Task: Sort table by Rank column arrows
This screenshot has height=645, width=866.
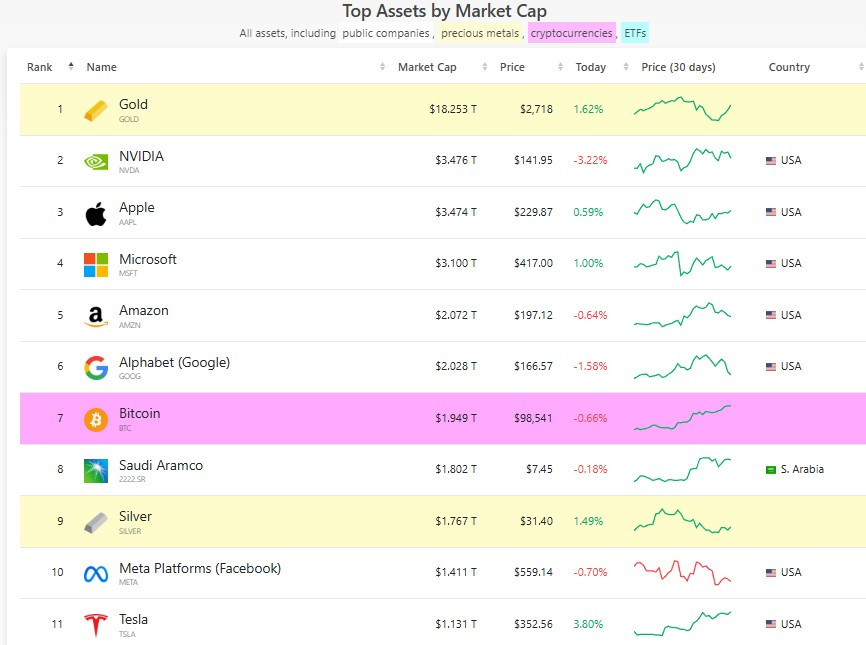Action: coord(70,67)
